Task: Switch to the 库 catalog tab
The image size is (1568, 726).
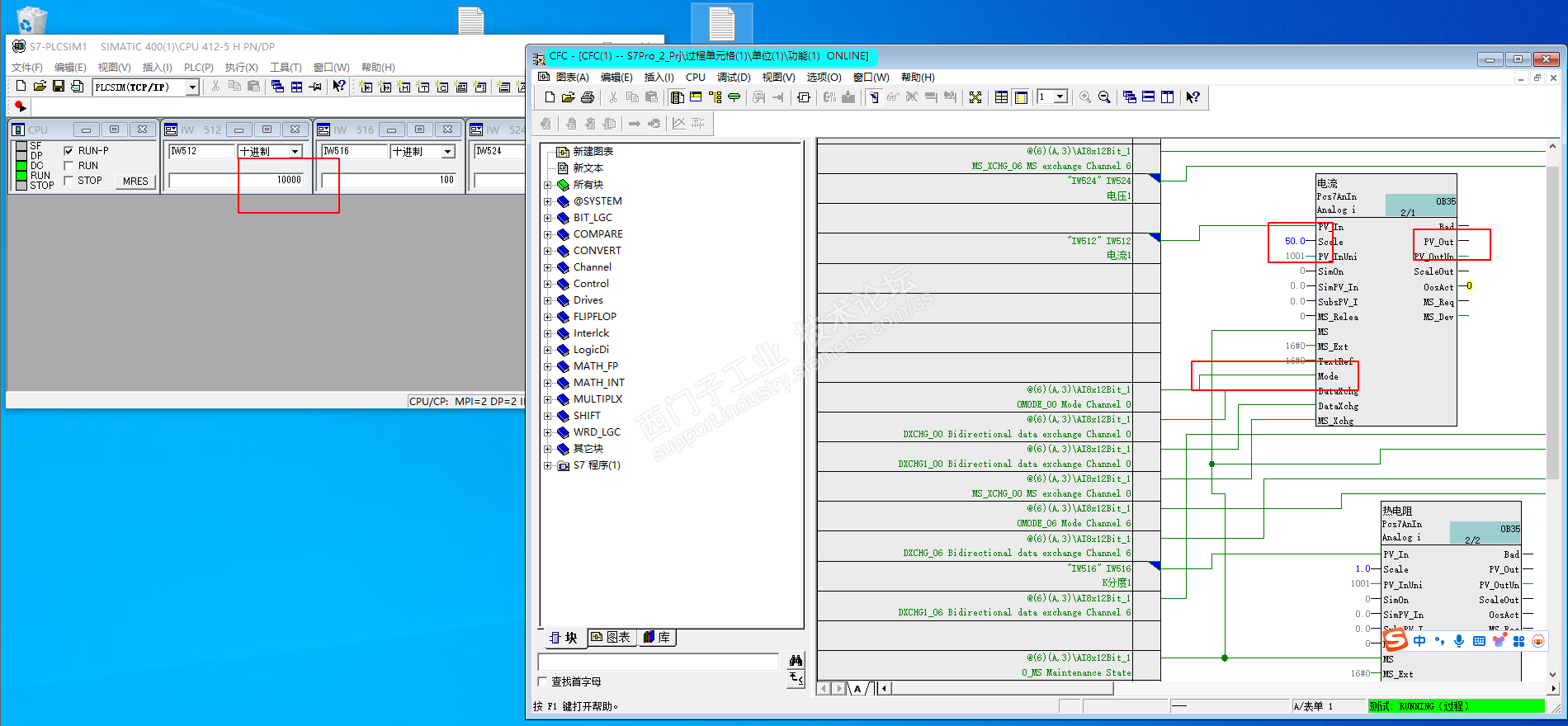Action: click(657, 638)
